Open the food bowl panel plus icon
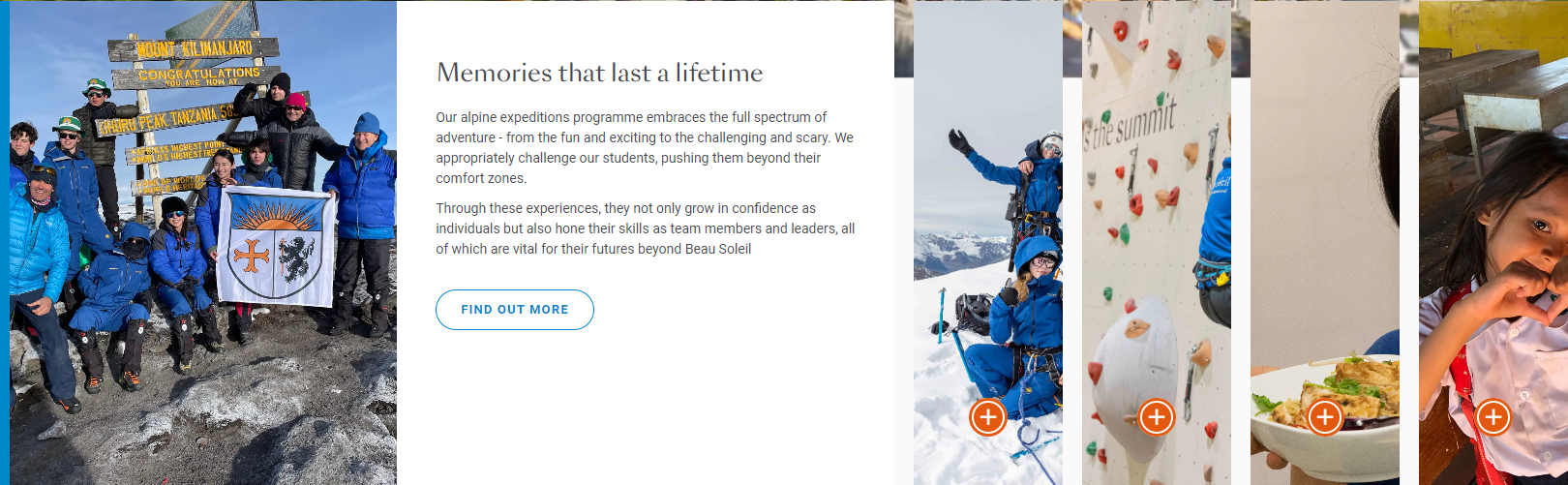Image resolution: width=1568 pixels, height=485 pixels. tap(1324, 417)
